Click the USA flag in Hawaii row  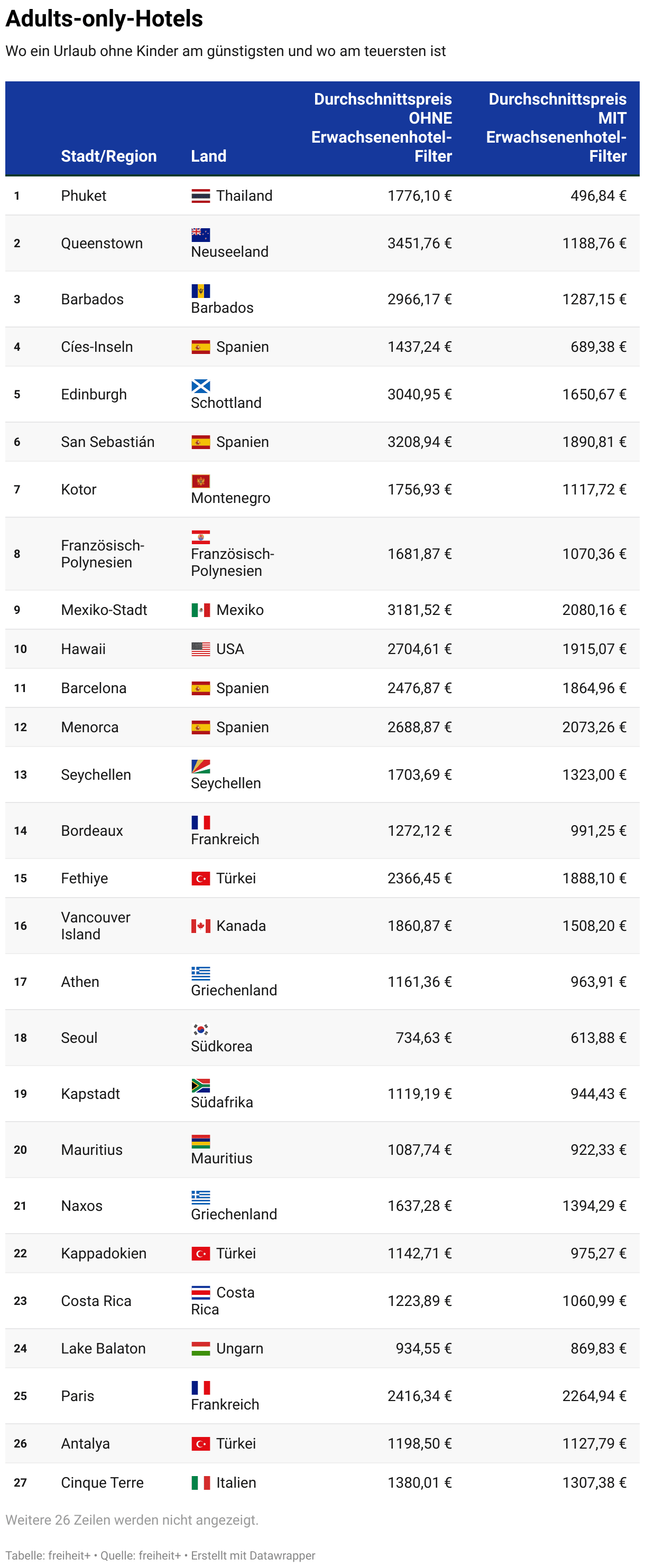point(200,649)
